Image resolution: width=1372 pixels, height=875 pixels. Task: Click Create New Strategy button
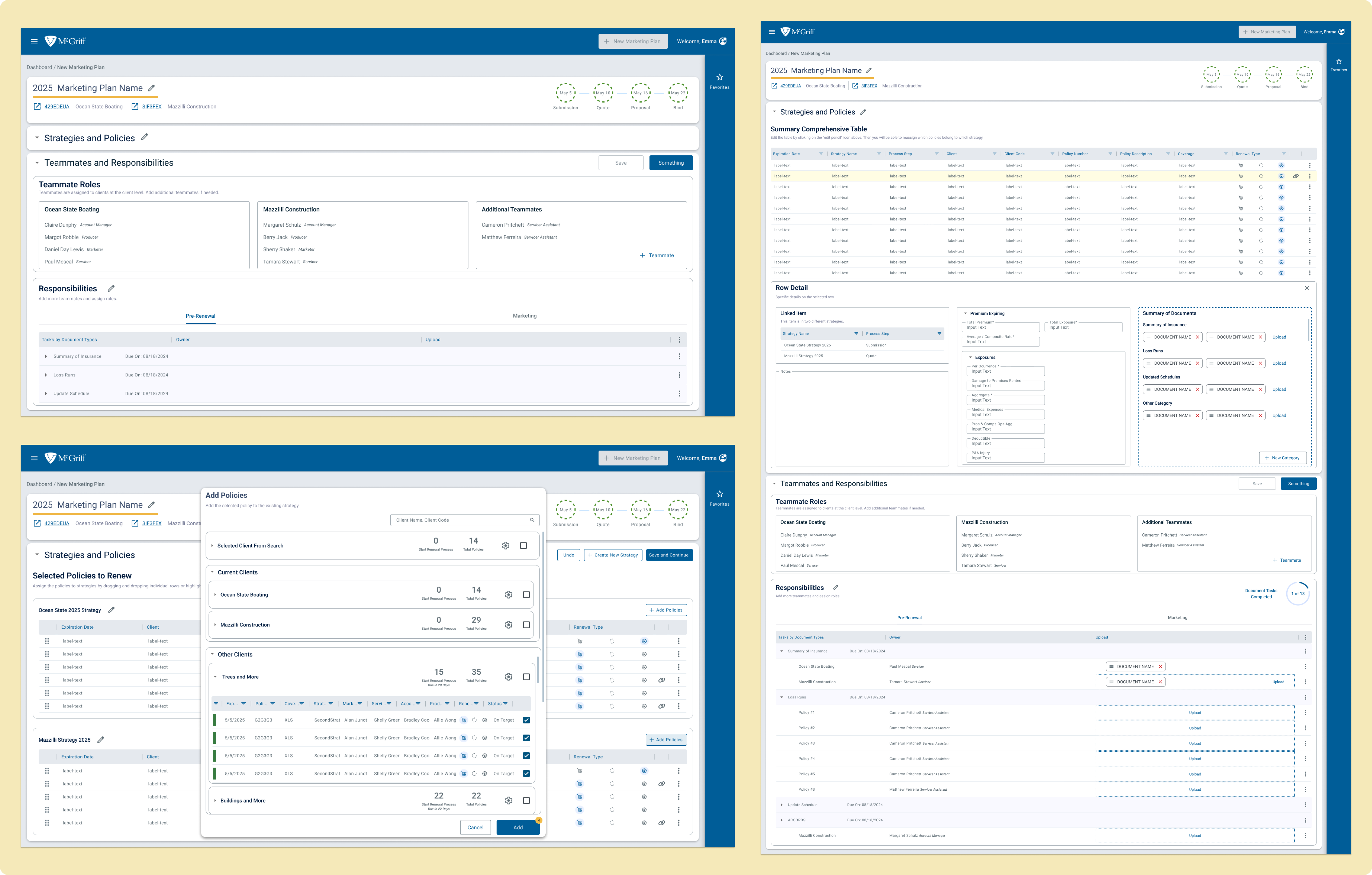coord(613,555)
